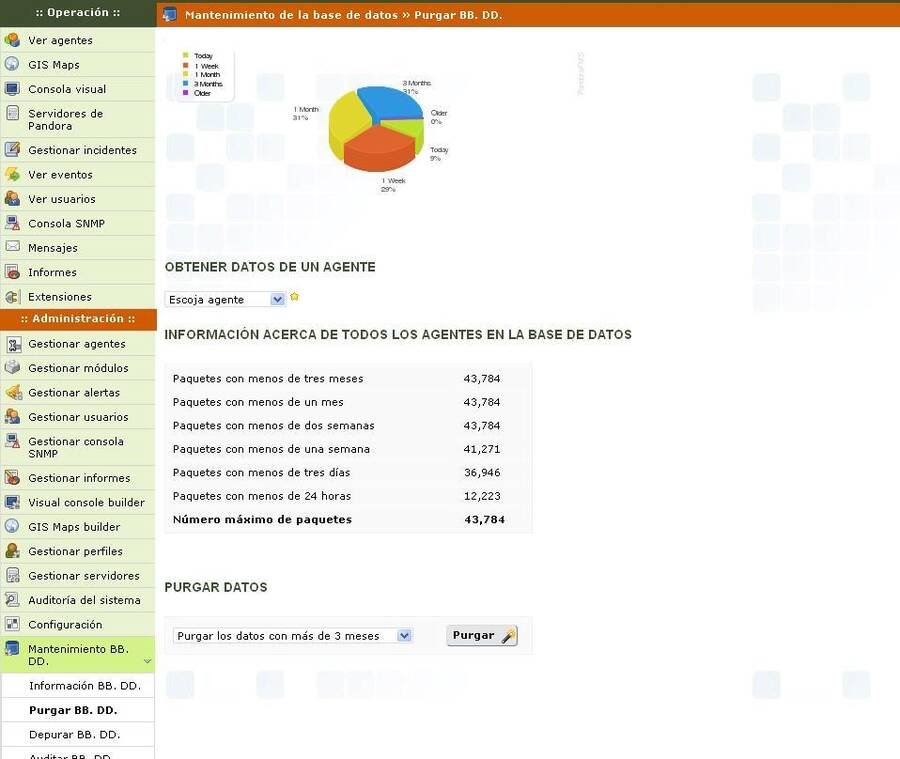900x759 pixels.
Task: Go to Servidores de Pandora link
Action: coord(65,120)
